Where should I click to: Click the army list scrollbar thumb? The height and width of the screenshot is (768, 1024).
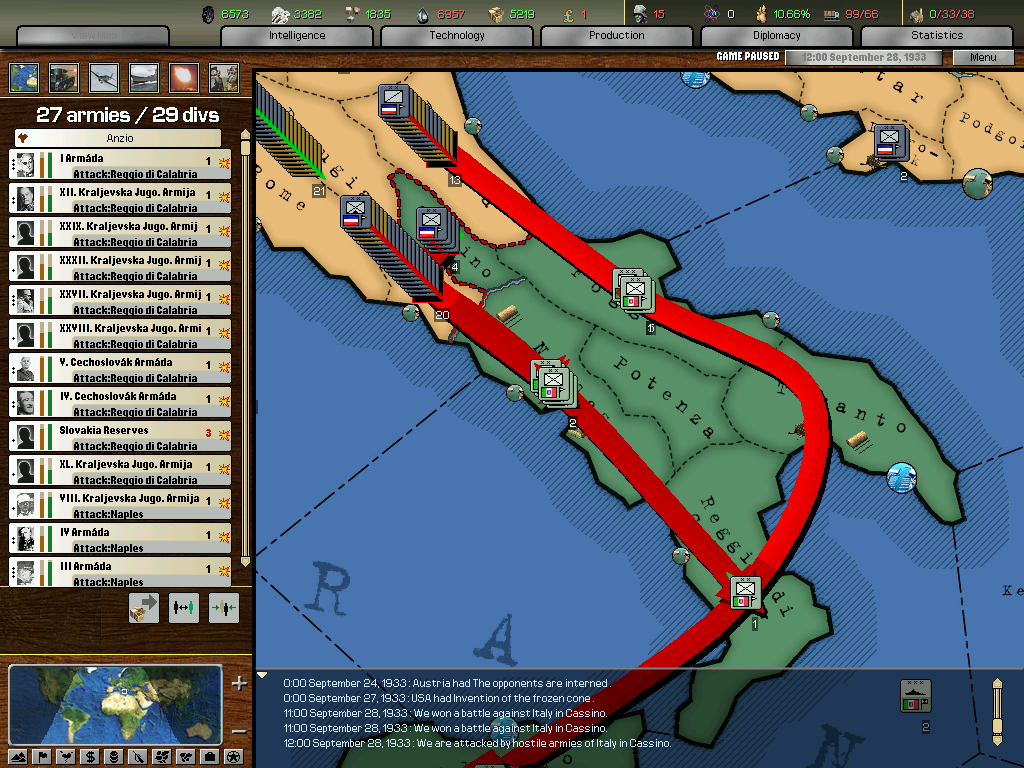click(246, 148)
